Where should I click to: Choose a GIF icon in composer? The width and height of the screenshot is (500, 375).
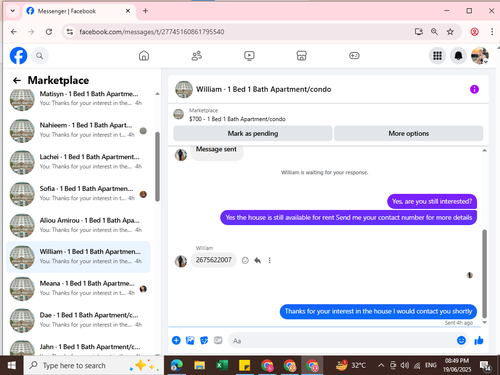point(218,340)
